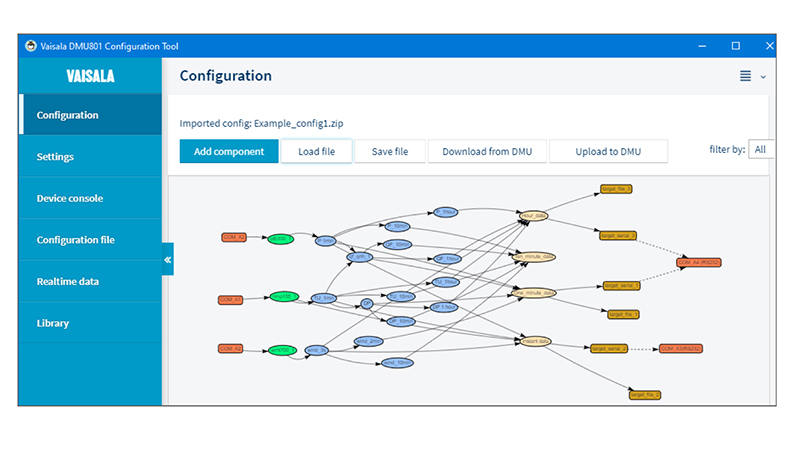The height and width of the screenshot is (450, 800).
Task: Click the Hour_data report node
Action: click(535, 215)
